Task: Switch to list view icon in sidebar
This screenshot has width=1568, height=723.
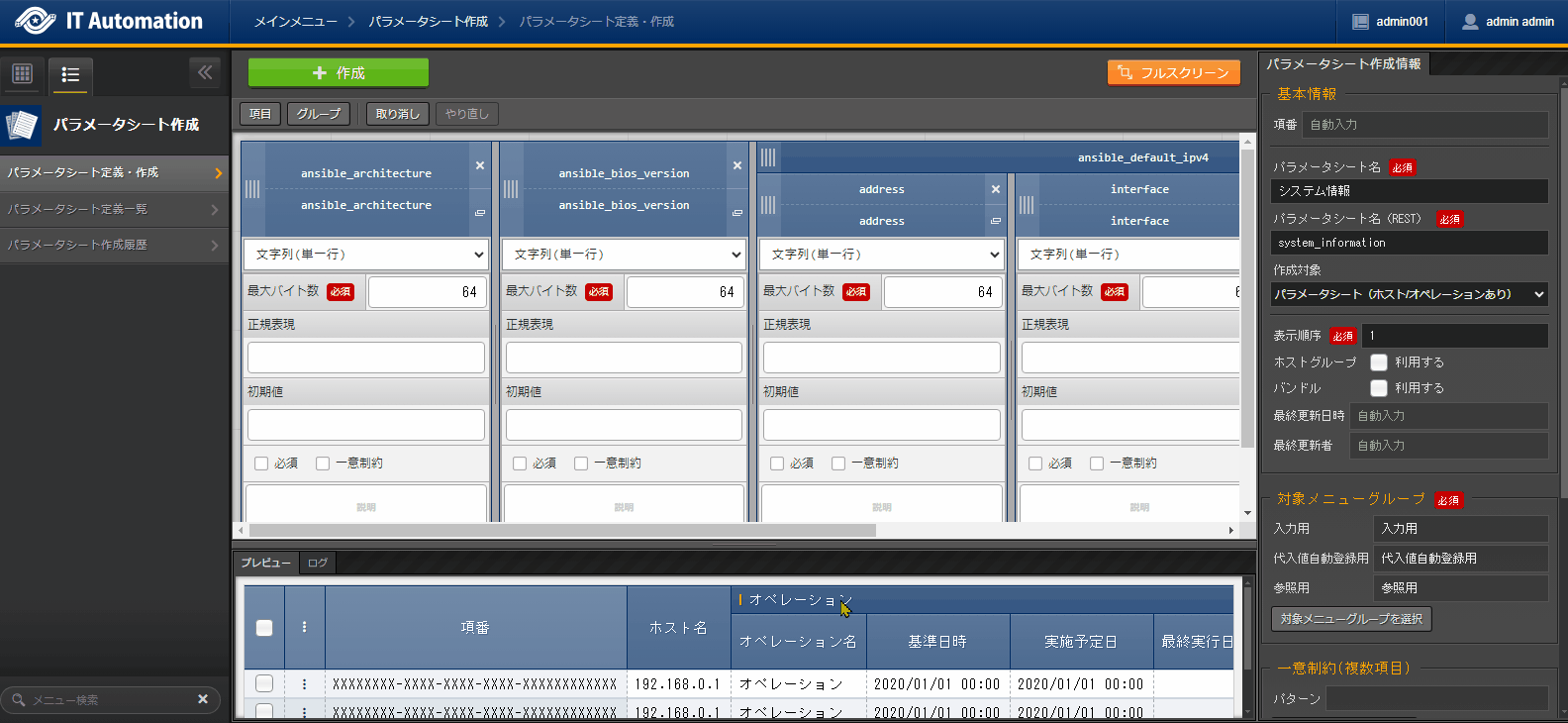Action: 70,74
